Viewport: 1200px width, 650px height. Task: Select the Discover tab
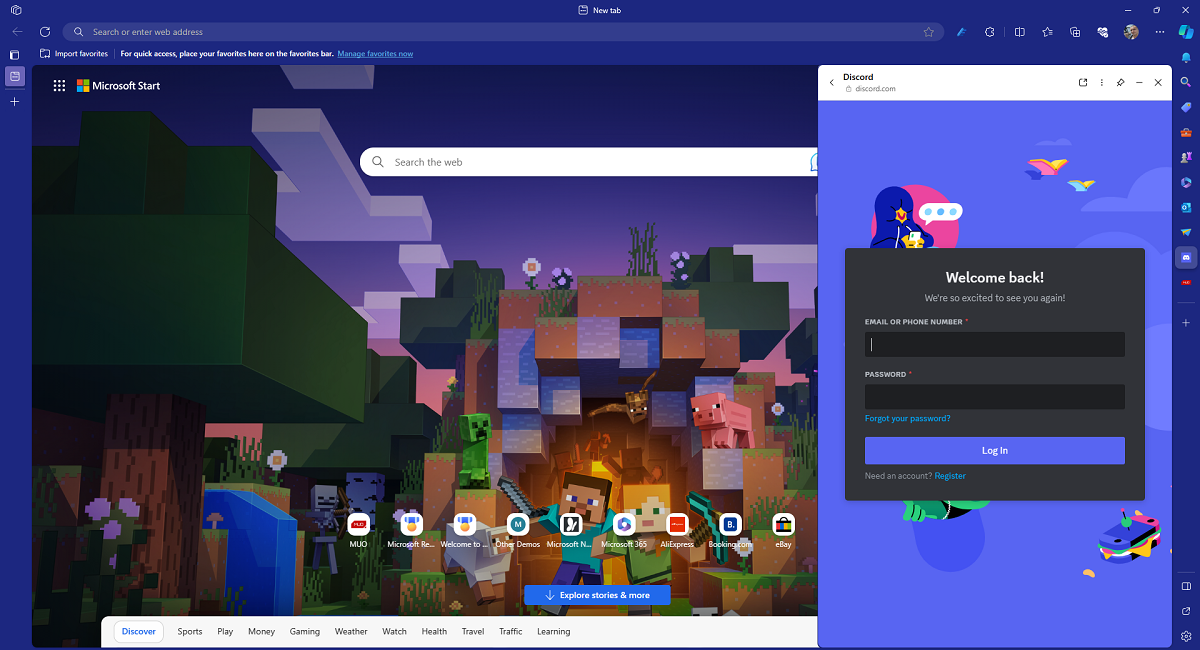138,631
